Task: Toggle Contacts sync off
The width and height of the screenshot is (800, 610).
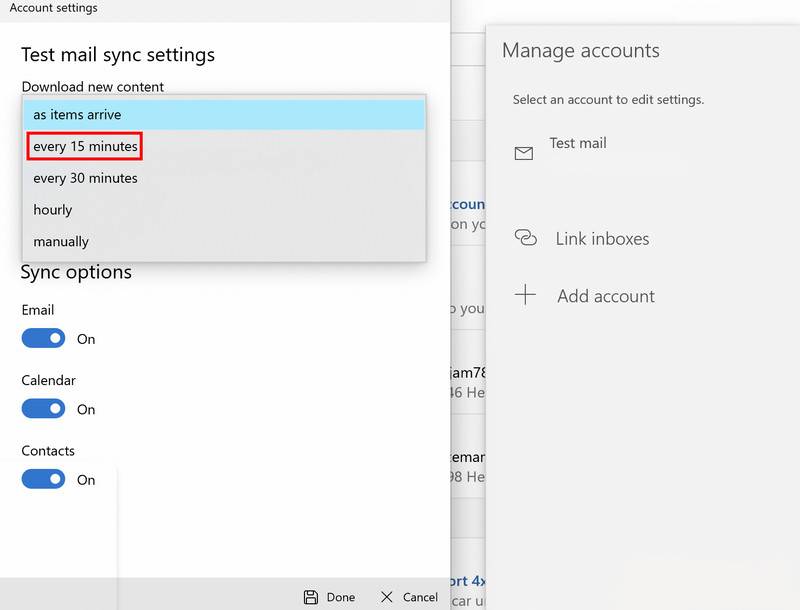Action: pos(43,479)
